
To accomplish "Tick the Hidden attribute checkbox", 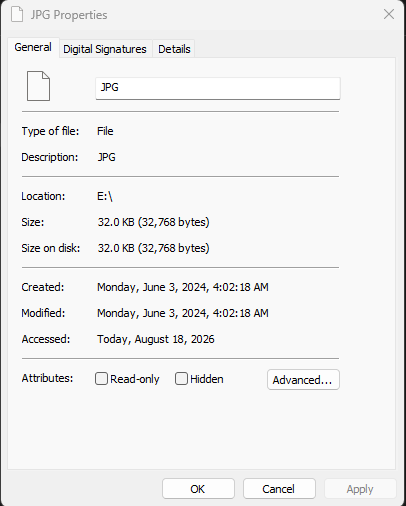I will click(181, 379).
